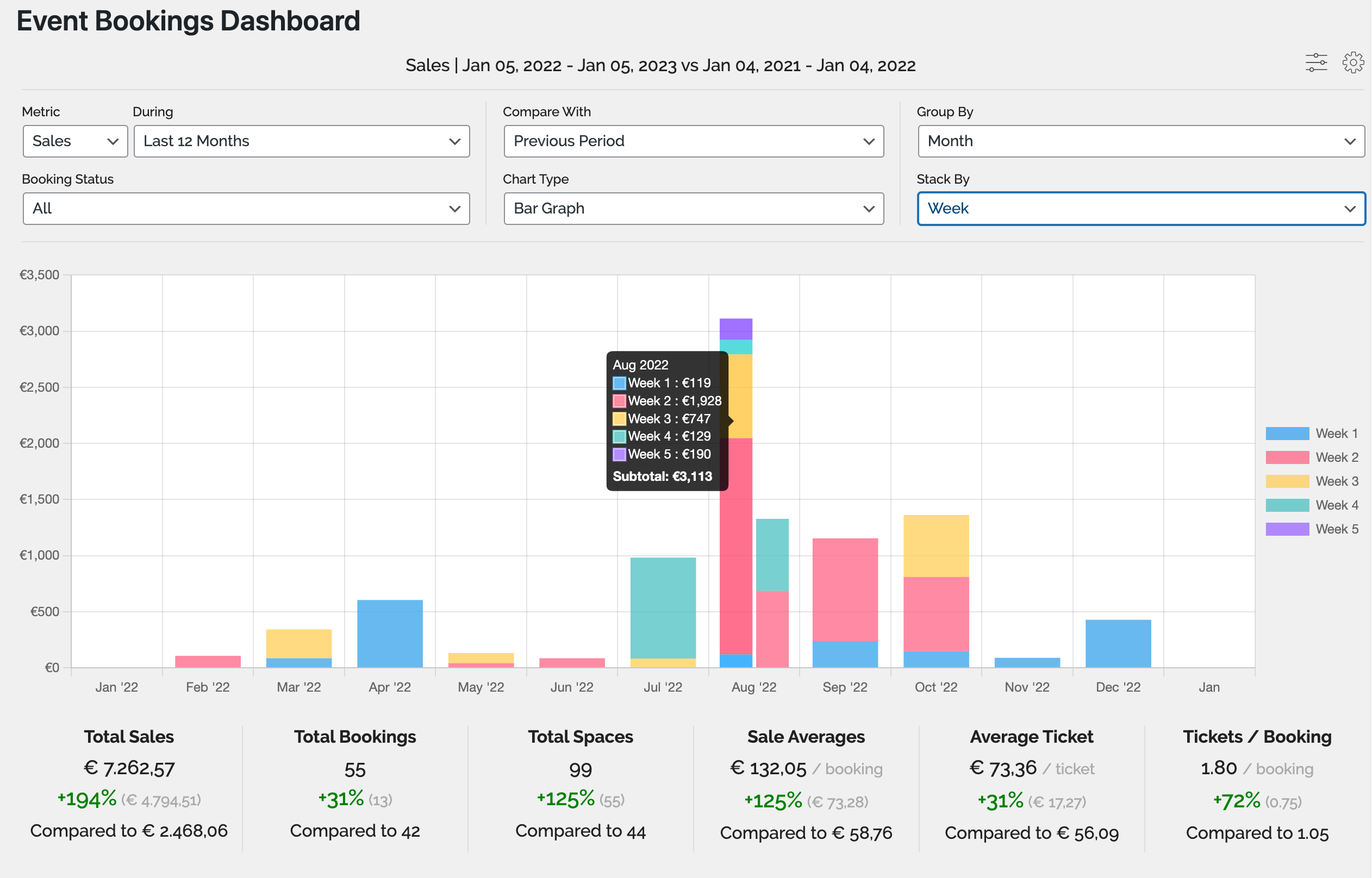Click the Total Sales summary heading
The image size is (1372, 878).
point(129,737)
